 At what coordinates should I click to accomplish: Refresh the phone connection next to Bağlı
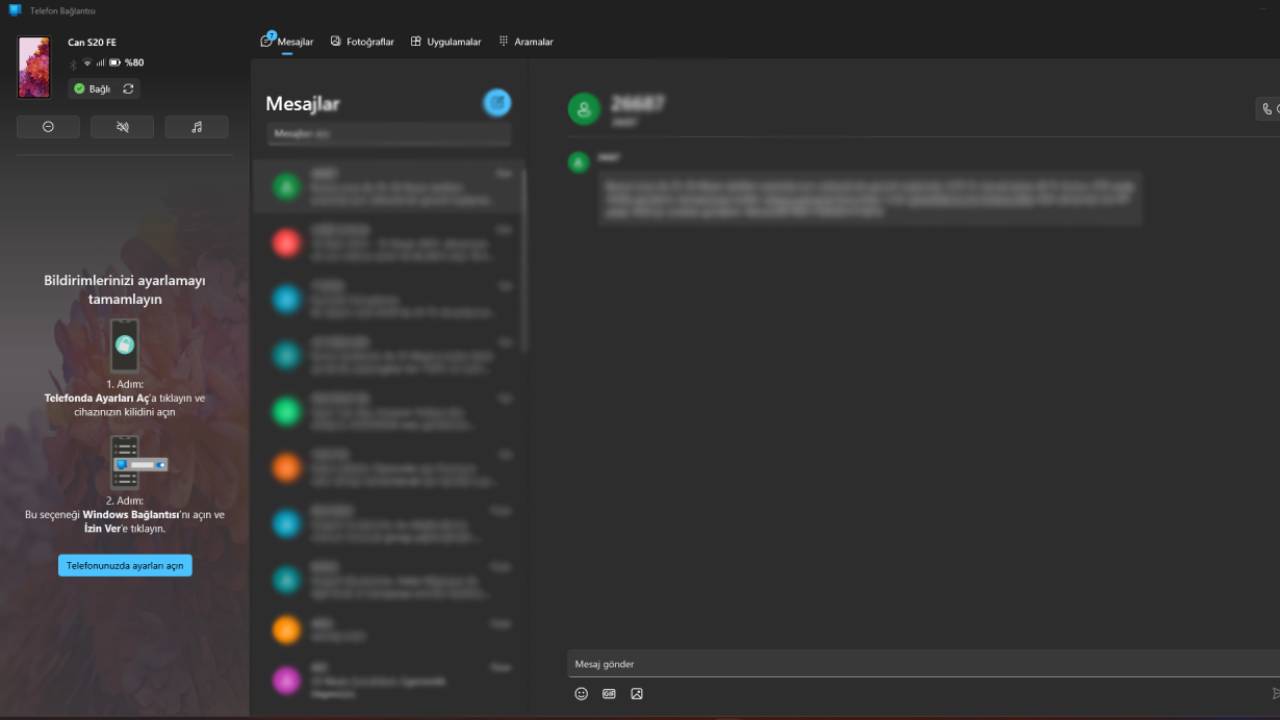(128, 89)
